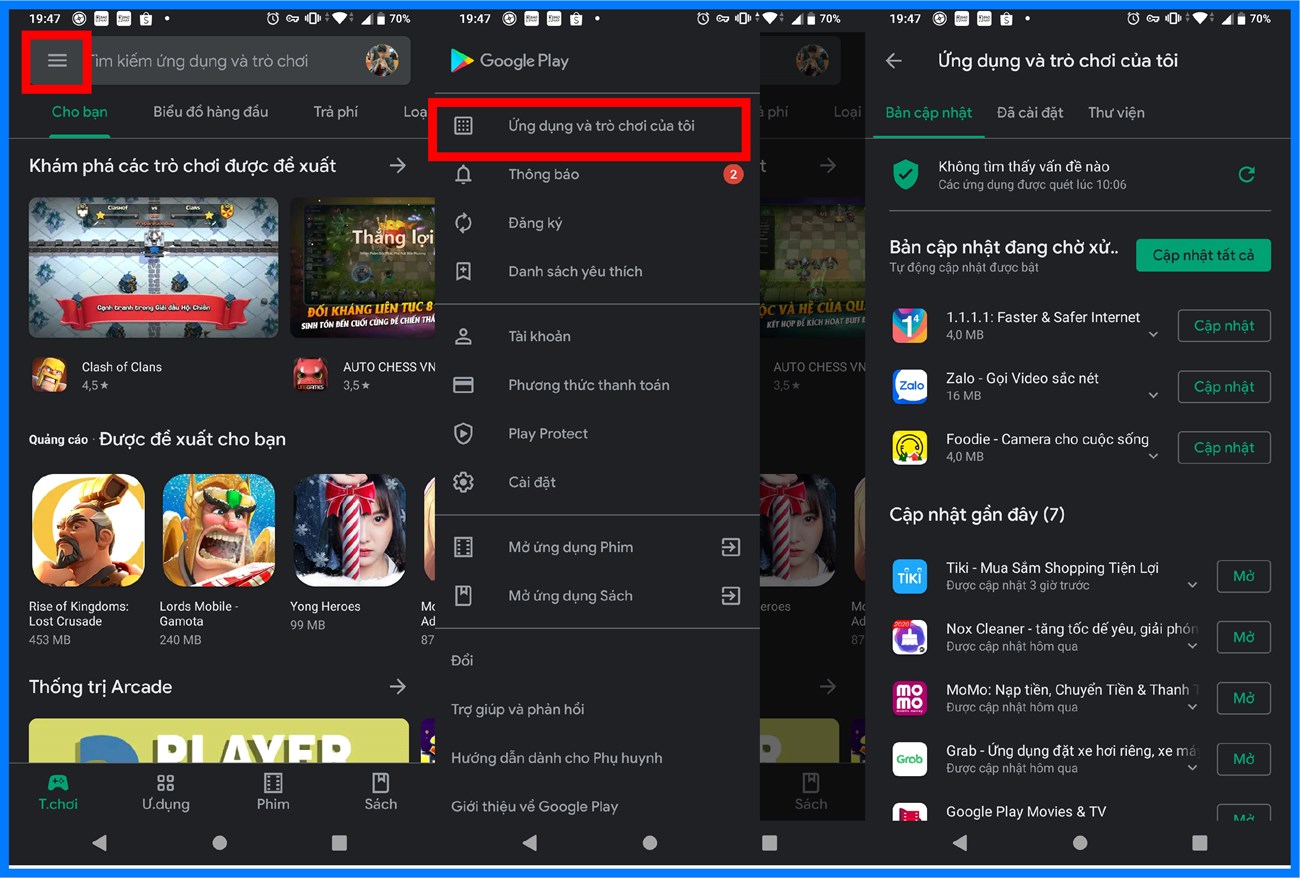The height and width of the screenshot is (878, 1300).
Task: Go back from Ứng dụng và trò chơi của tôi
Action: (x=894, y=61)
